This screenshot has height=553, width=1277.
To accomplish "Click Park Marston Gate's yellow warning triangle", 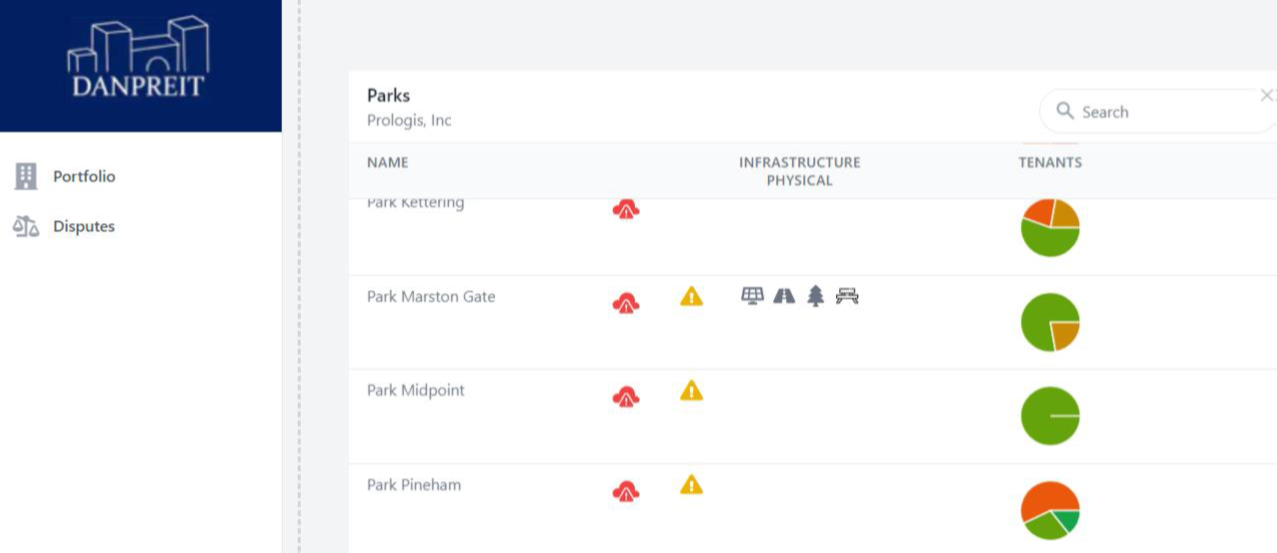I will 691,296.
